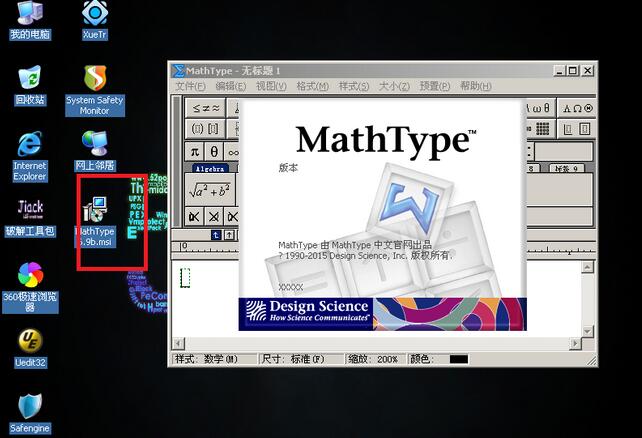Insert the infinity symbol from the small bar
The image size is (642, 438).
point(232,152)
